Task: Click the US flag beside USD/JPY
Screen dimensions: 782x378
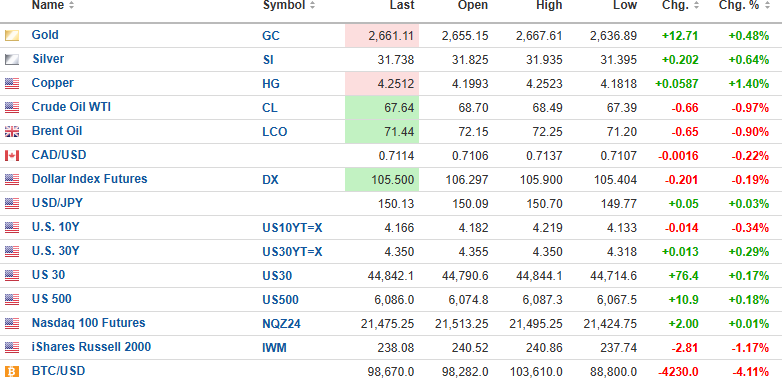Action: pyautogui.click(x=12, y=203)
